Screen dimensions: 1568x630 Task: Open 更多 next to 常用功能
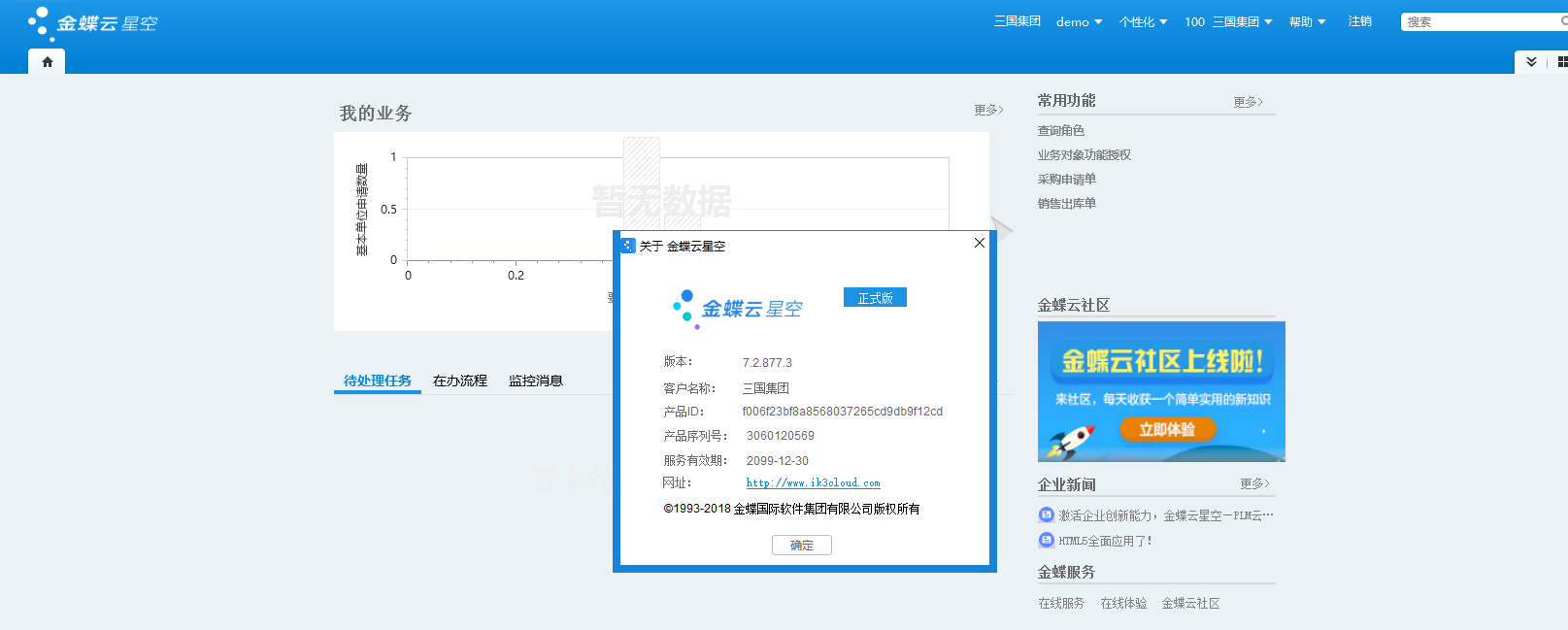1248,102
